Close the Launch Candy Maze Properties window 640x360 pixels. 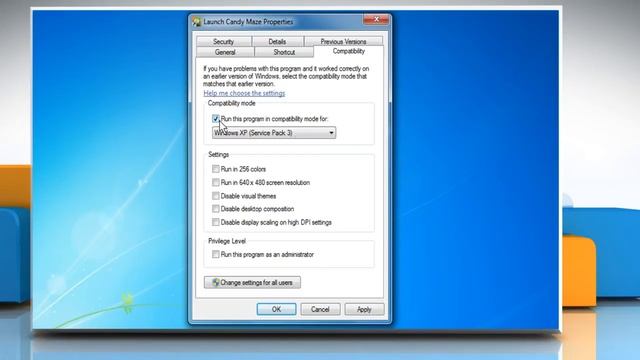pos(376,20)
